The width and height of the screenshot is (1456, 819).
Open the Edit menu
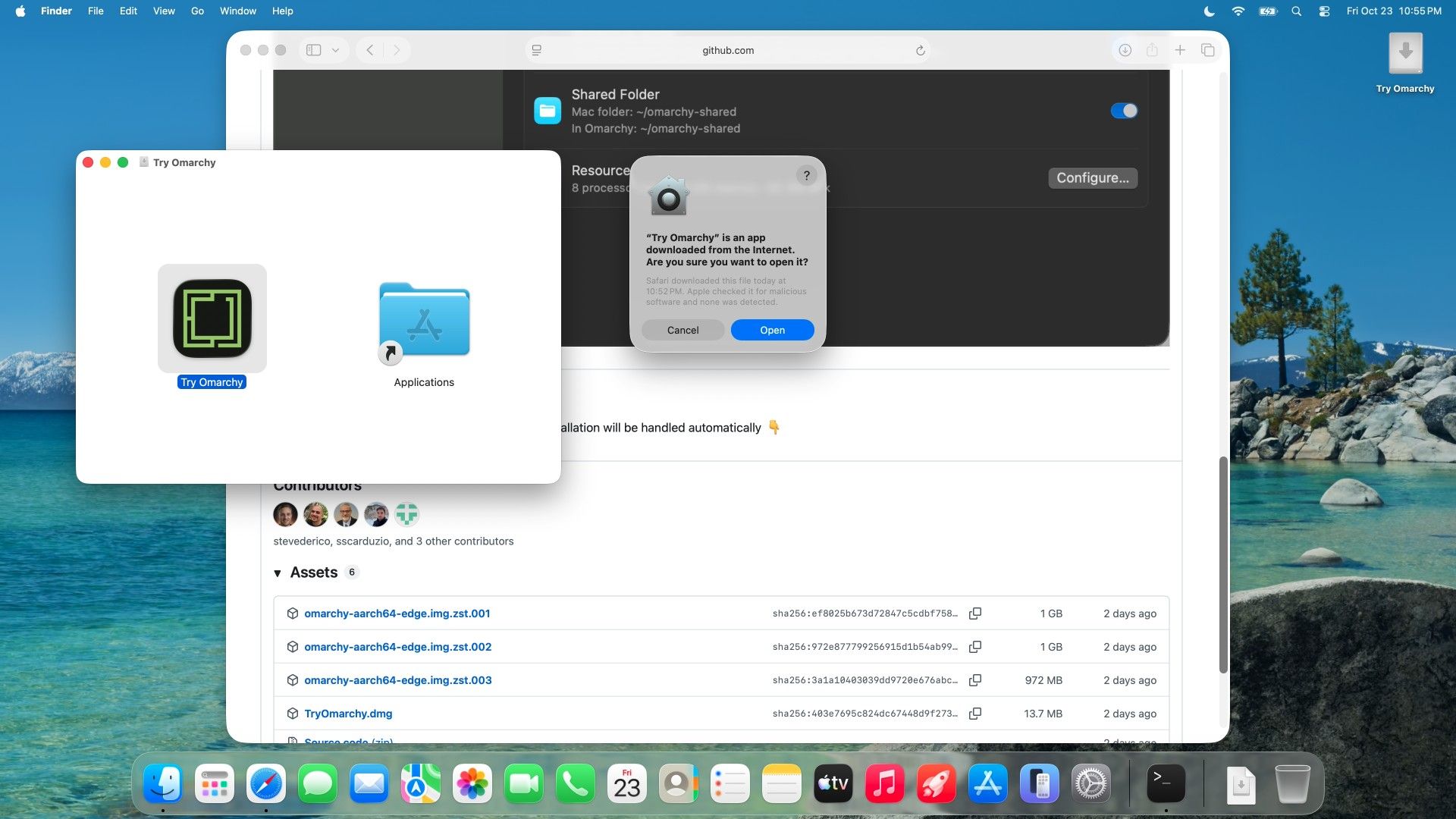point(128,11)
